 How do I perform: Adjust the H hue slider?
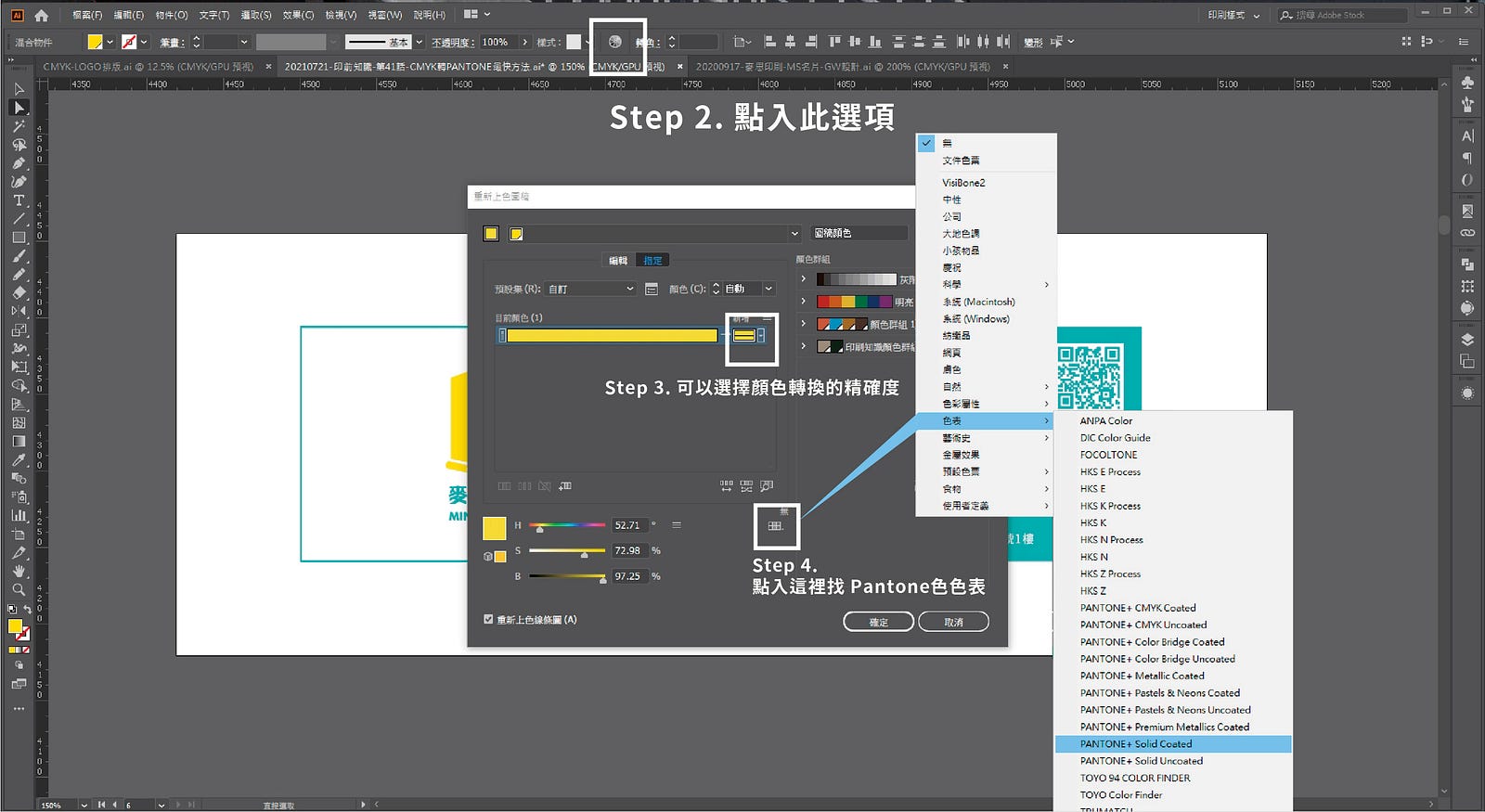pyautogui.click(x=568, y=526)
